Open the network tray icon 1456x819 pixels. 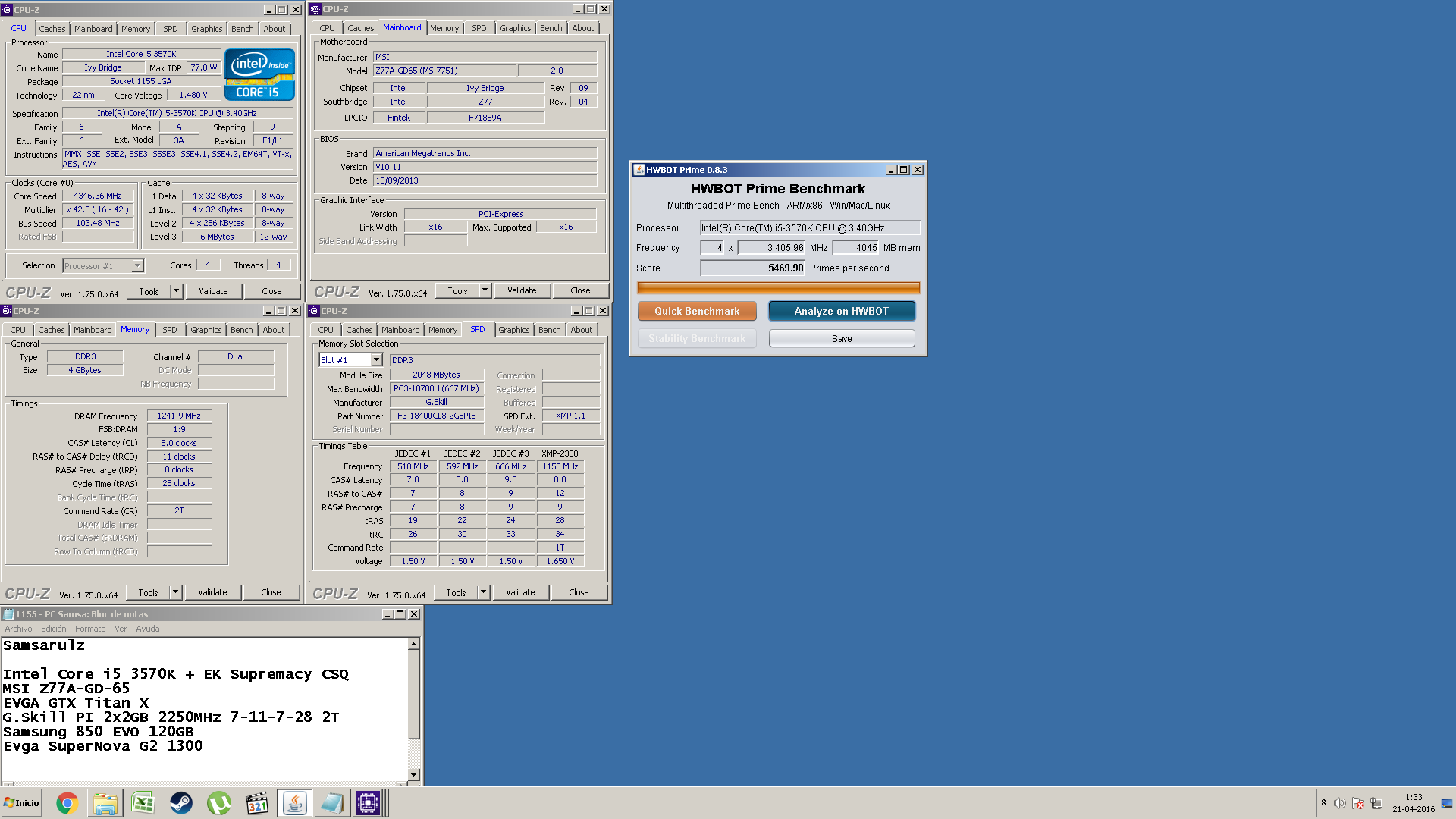click(x=1376, y=803)
